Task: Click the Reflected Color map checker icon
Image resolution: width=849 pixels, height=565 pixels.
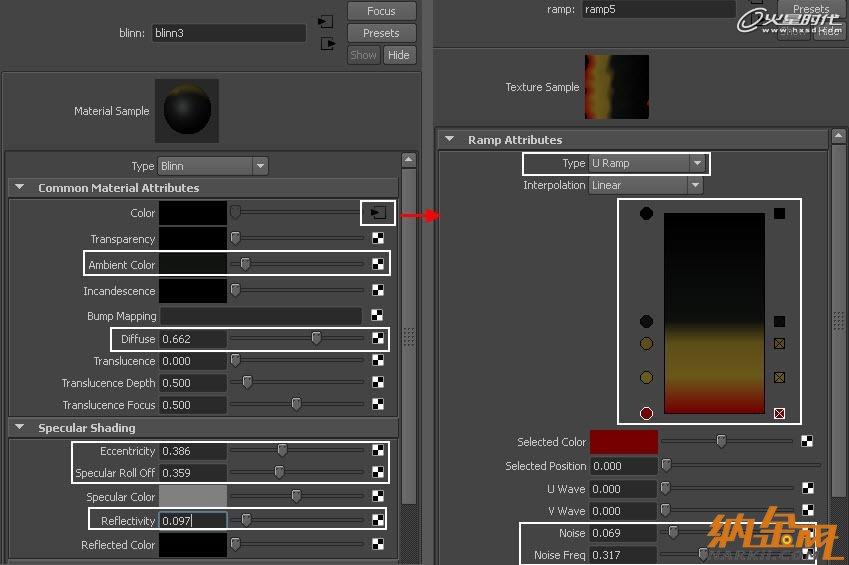Action: (x=378, y=544)
